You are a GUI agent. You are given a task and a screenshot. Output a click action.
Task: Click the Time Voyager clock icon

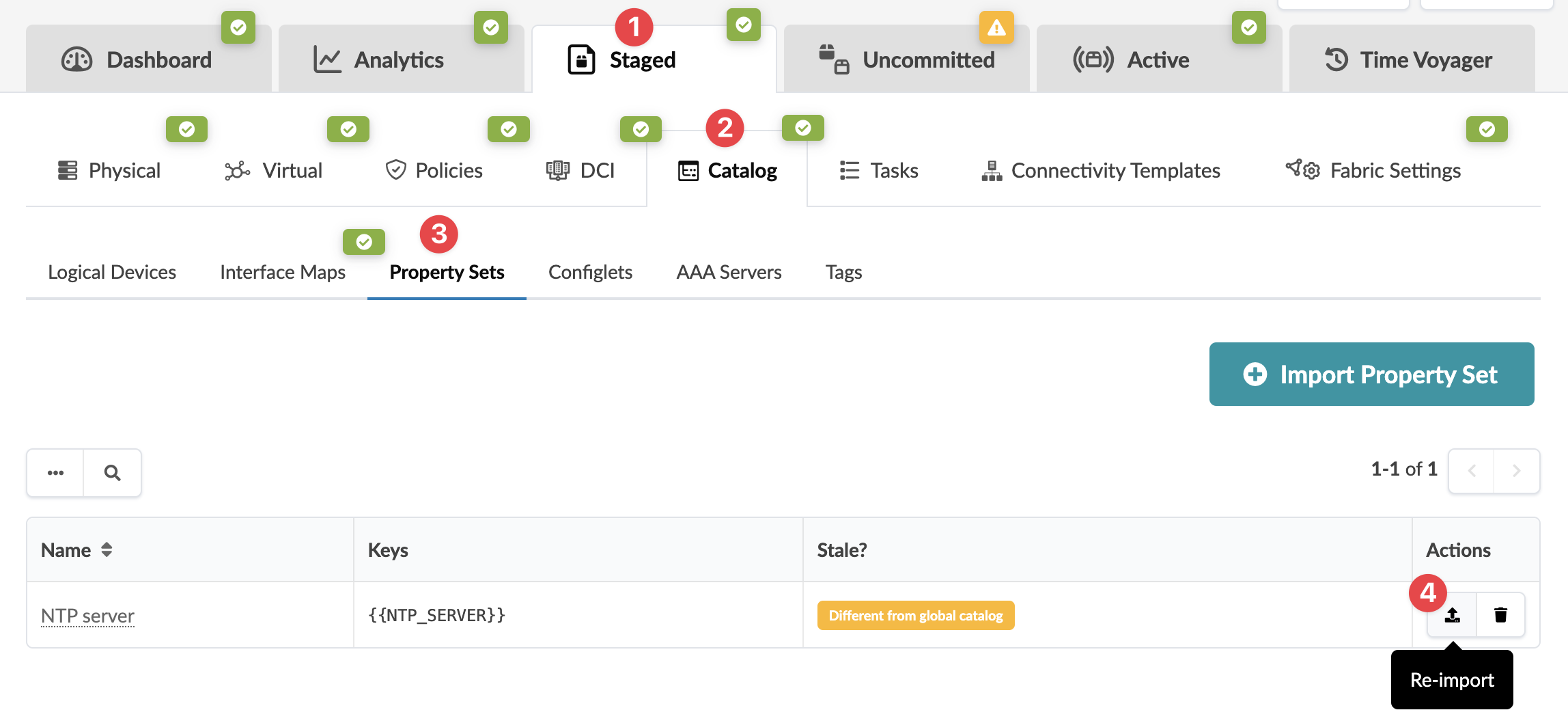point(1336,60)
